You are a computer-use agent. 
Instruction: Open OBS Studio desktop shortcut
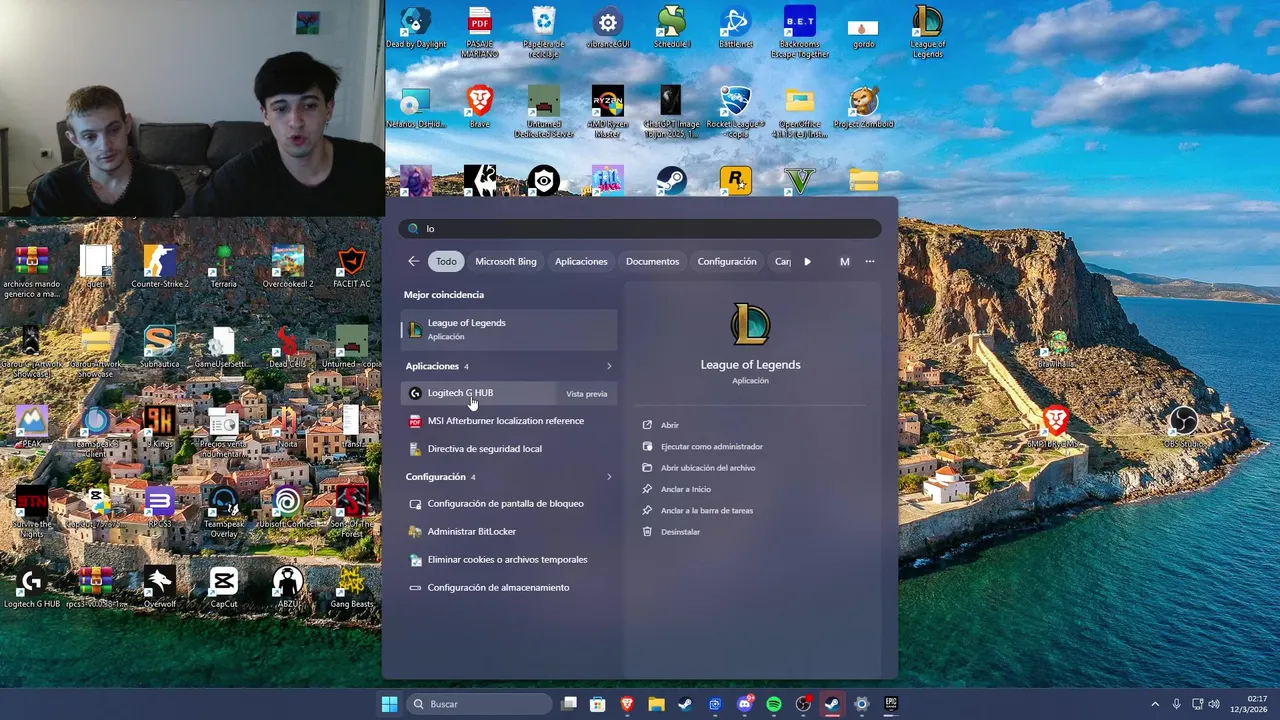(1184, 428)
